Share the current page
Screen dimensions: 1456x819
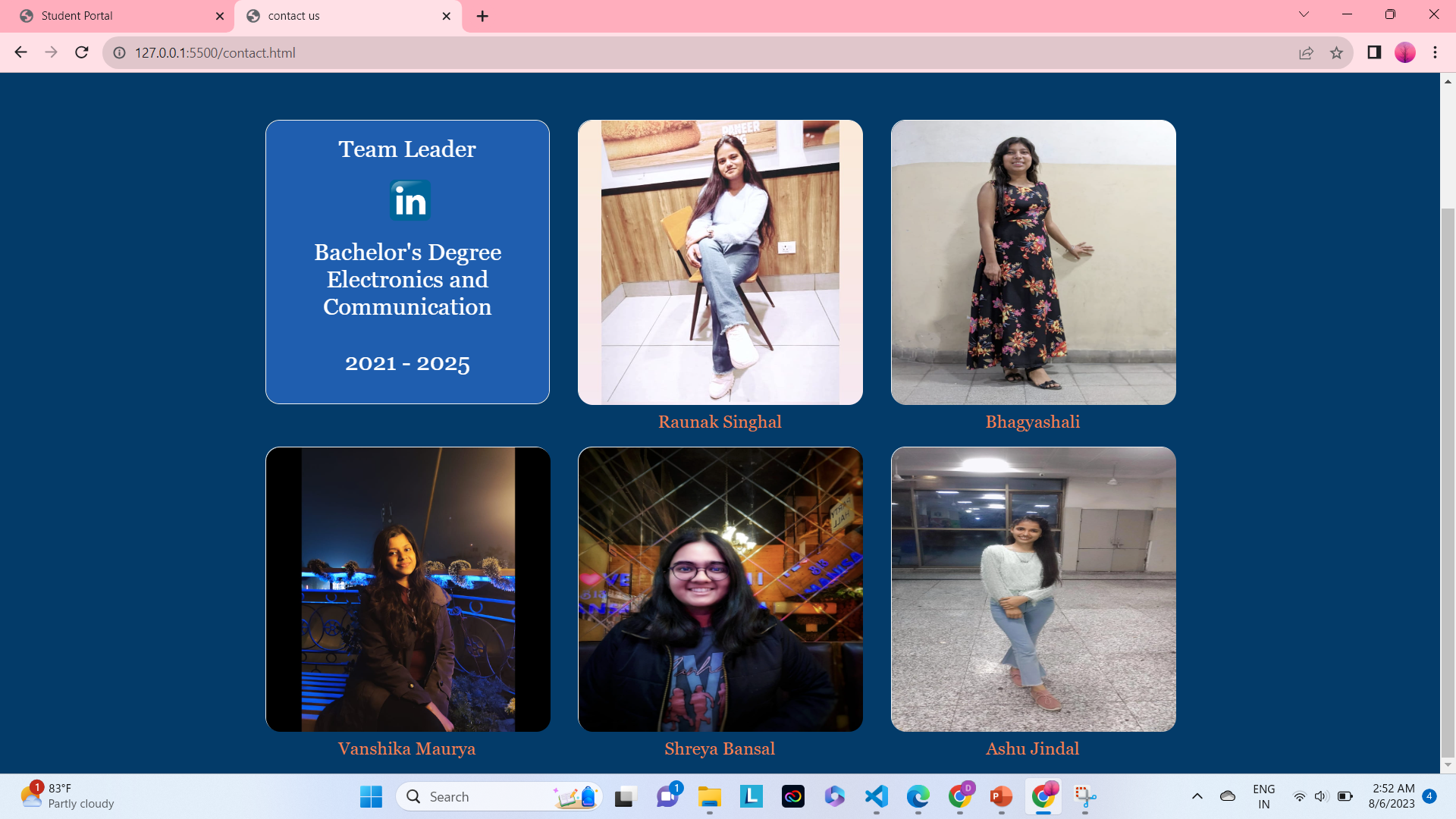(1306, 52)
